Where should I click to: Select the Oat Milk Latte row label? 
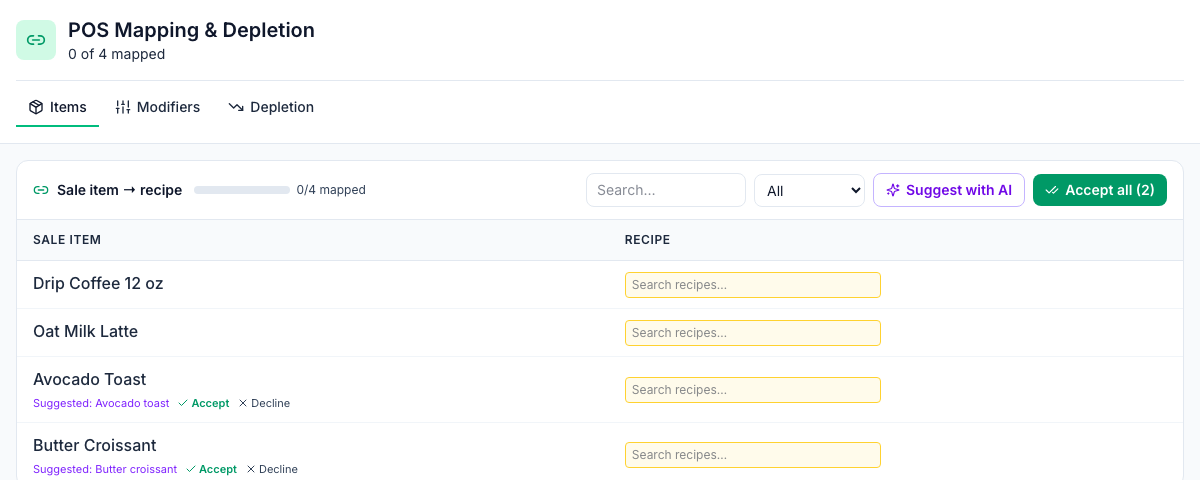pos(85,332)
